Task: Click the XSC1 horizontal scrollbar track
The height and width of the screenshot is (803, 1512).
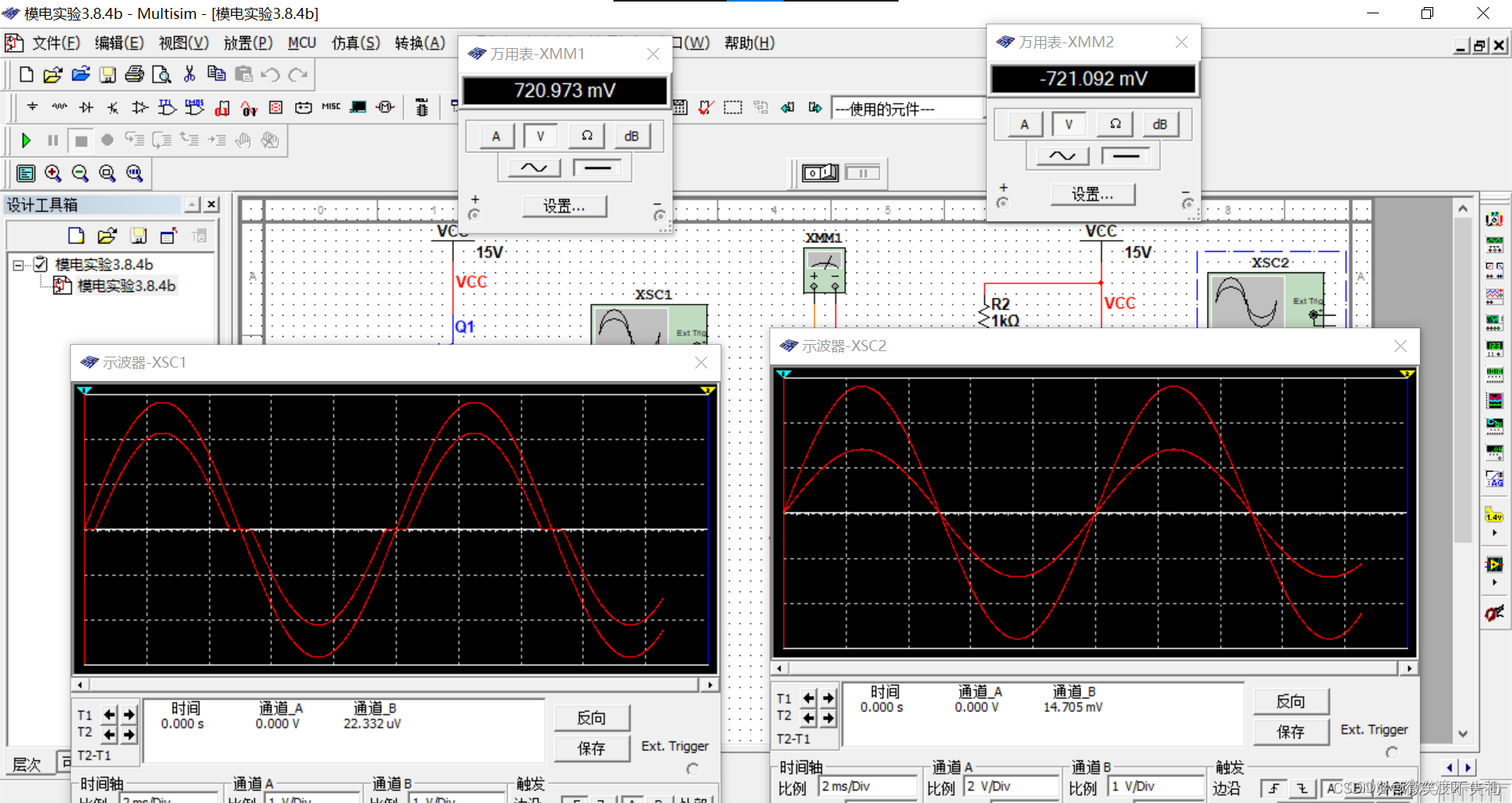Action: [395, 685]
